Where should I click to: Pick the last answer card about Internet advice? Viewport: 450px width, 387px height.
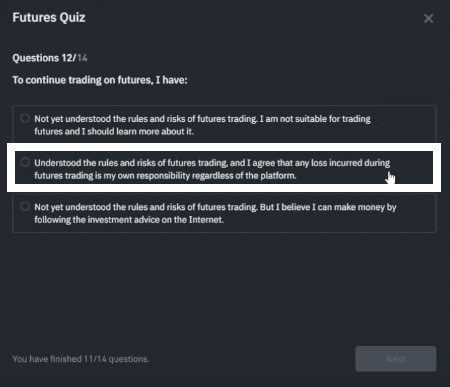[224, 213]
